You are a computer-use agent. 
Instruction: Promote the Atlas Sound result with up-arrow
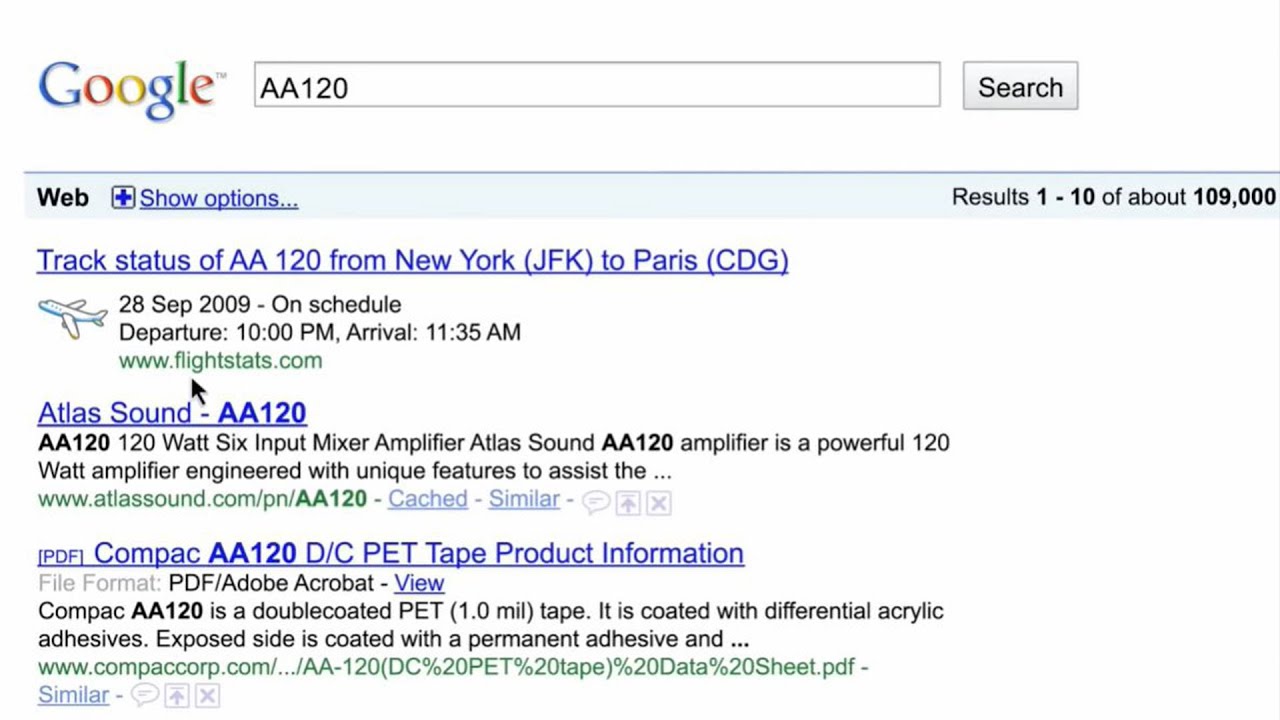pyautogui.click(x=628, y=503)
